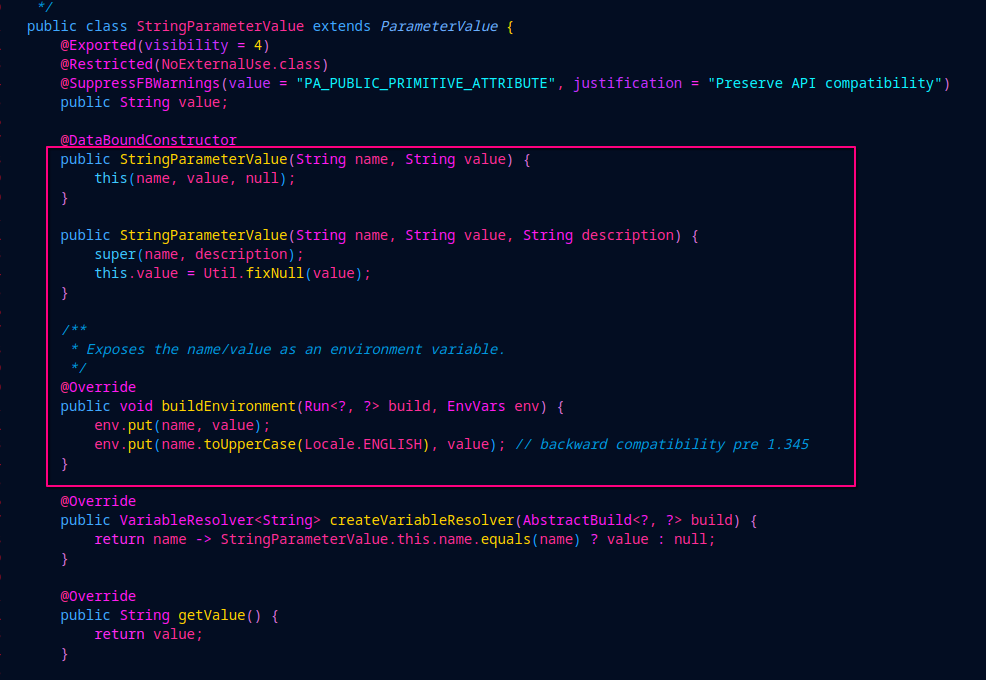Click the 'public String value;' field declaration
This screenshot has width=986, height=680.
point(144,102)
